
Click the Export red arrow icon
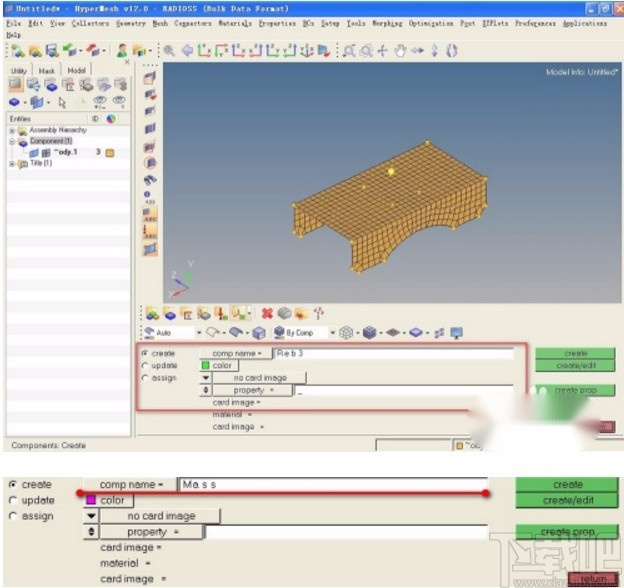(x=92, y=51)
